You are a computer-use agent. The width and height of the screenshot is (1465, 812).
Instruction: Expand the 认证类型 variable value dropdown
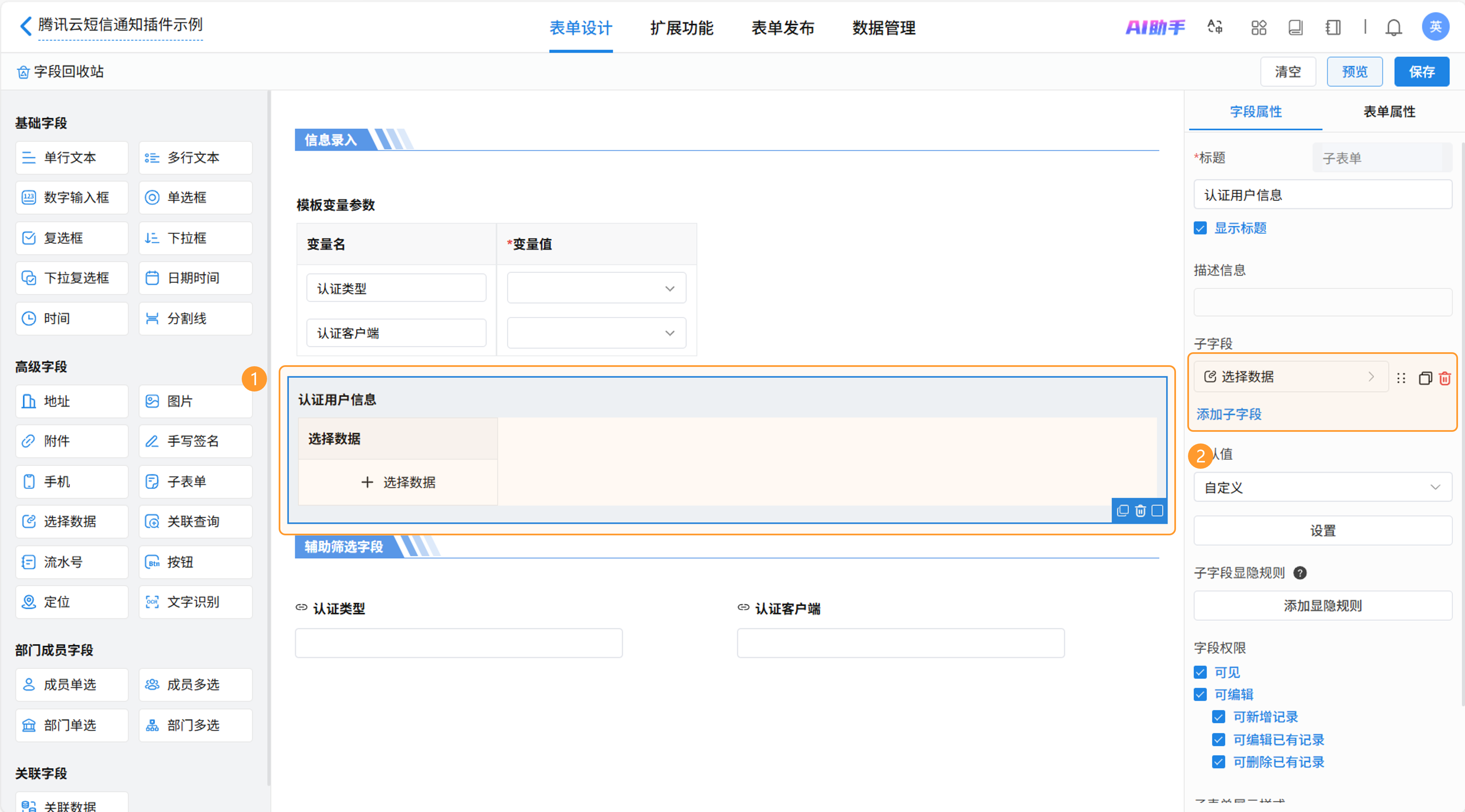596,288
